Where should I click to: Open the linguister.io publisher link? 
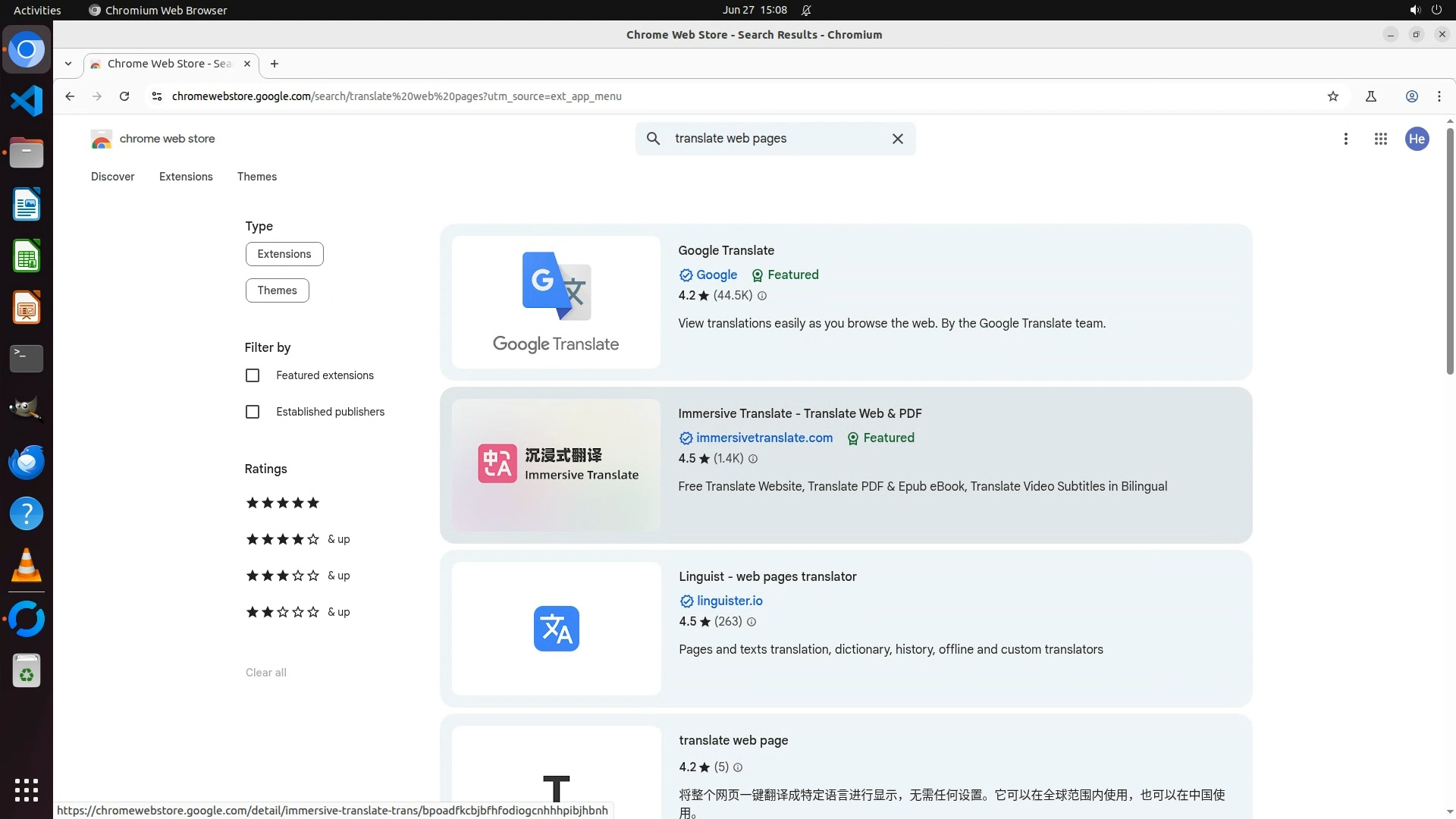pos(729,601)
